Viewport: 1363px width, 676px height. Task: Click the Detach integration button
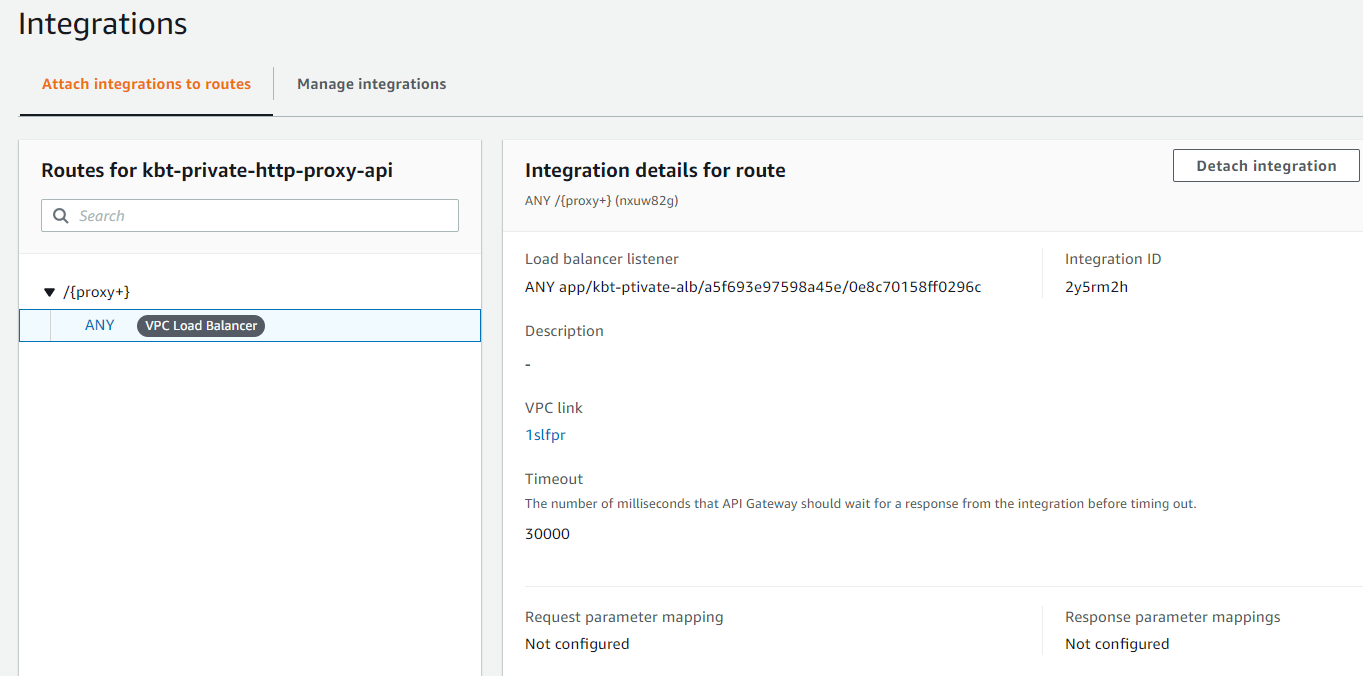[x=1266, y=166]
